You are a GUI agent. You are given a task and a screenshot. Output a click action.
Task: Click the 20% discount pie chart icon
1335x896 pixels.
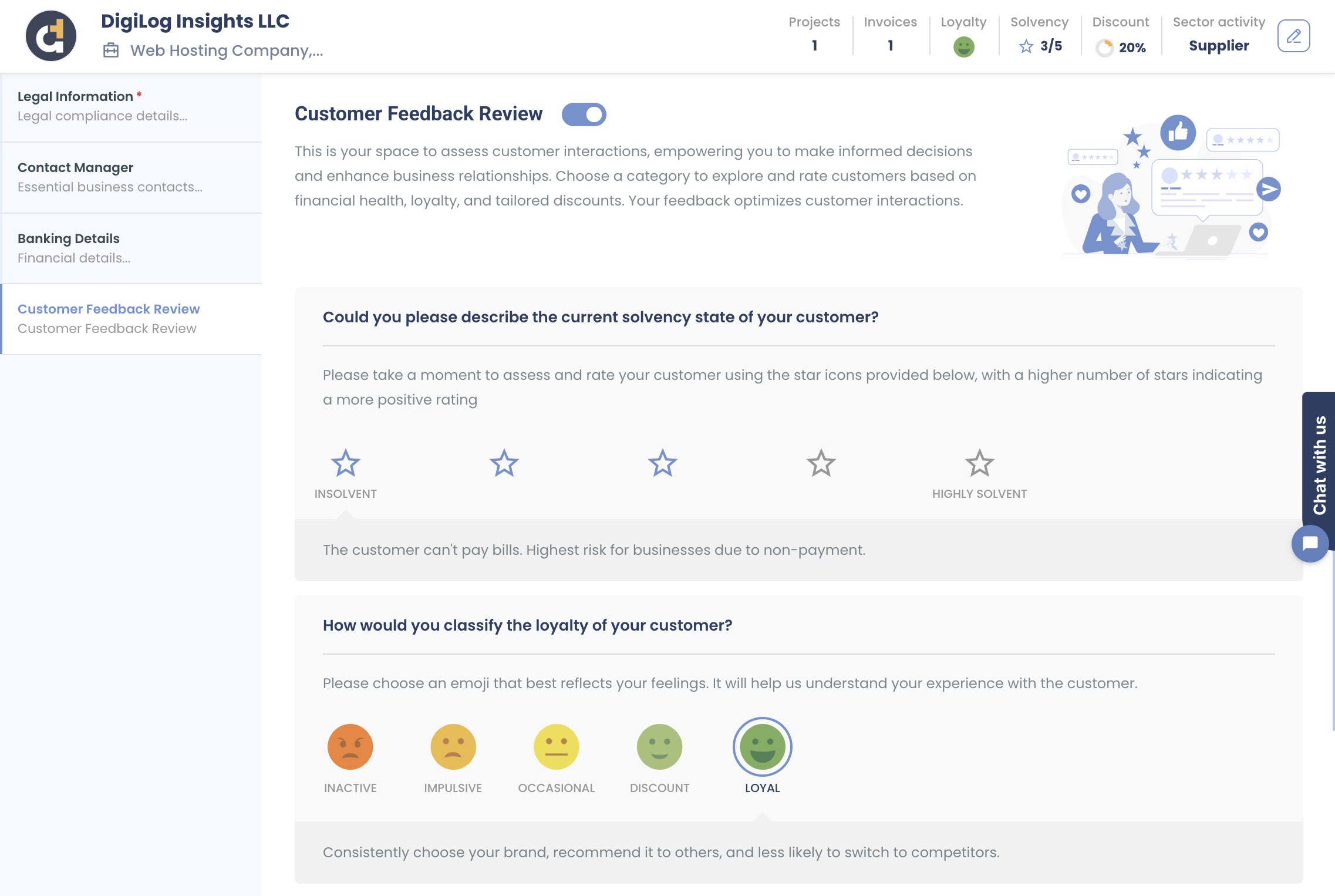[x=1106, y=48]
